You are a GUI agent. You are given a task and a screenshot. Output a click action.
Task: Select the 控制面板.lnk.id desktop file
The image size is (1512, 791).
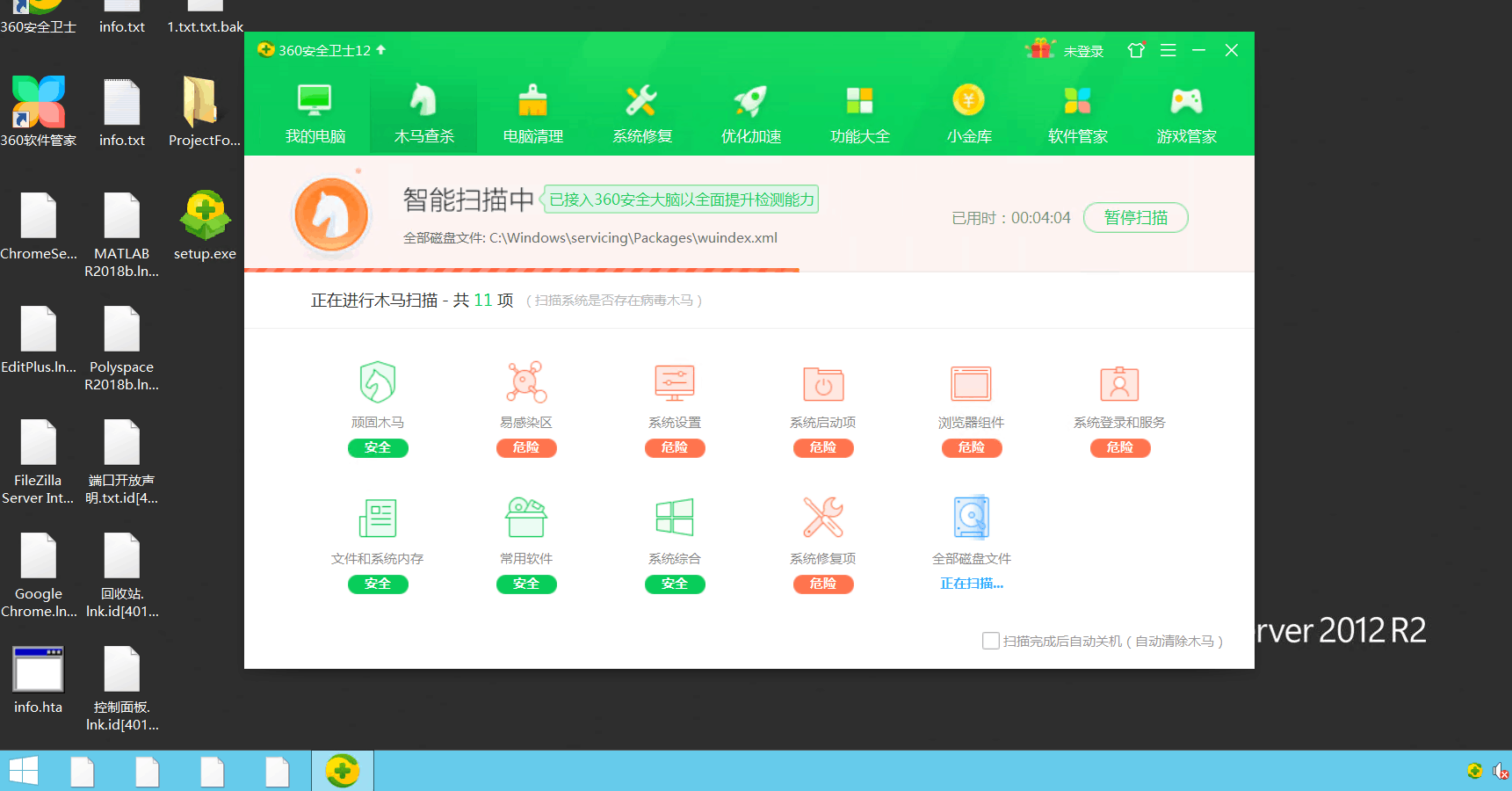click(122, 689)
